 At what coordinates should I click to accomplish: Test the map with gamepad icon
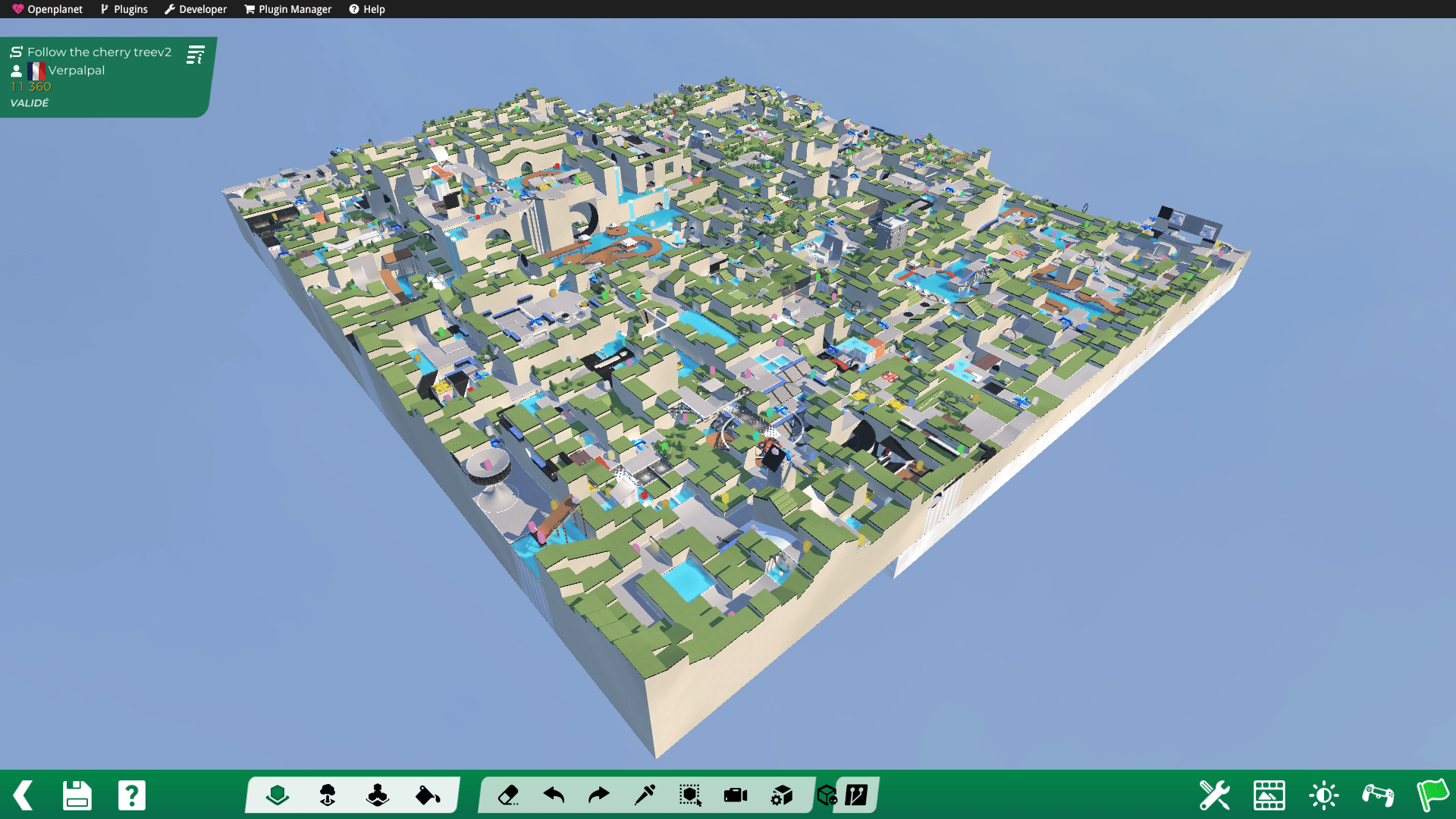click(x=1379, y=795)
